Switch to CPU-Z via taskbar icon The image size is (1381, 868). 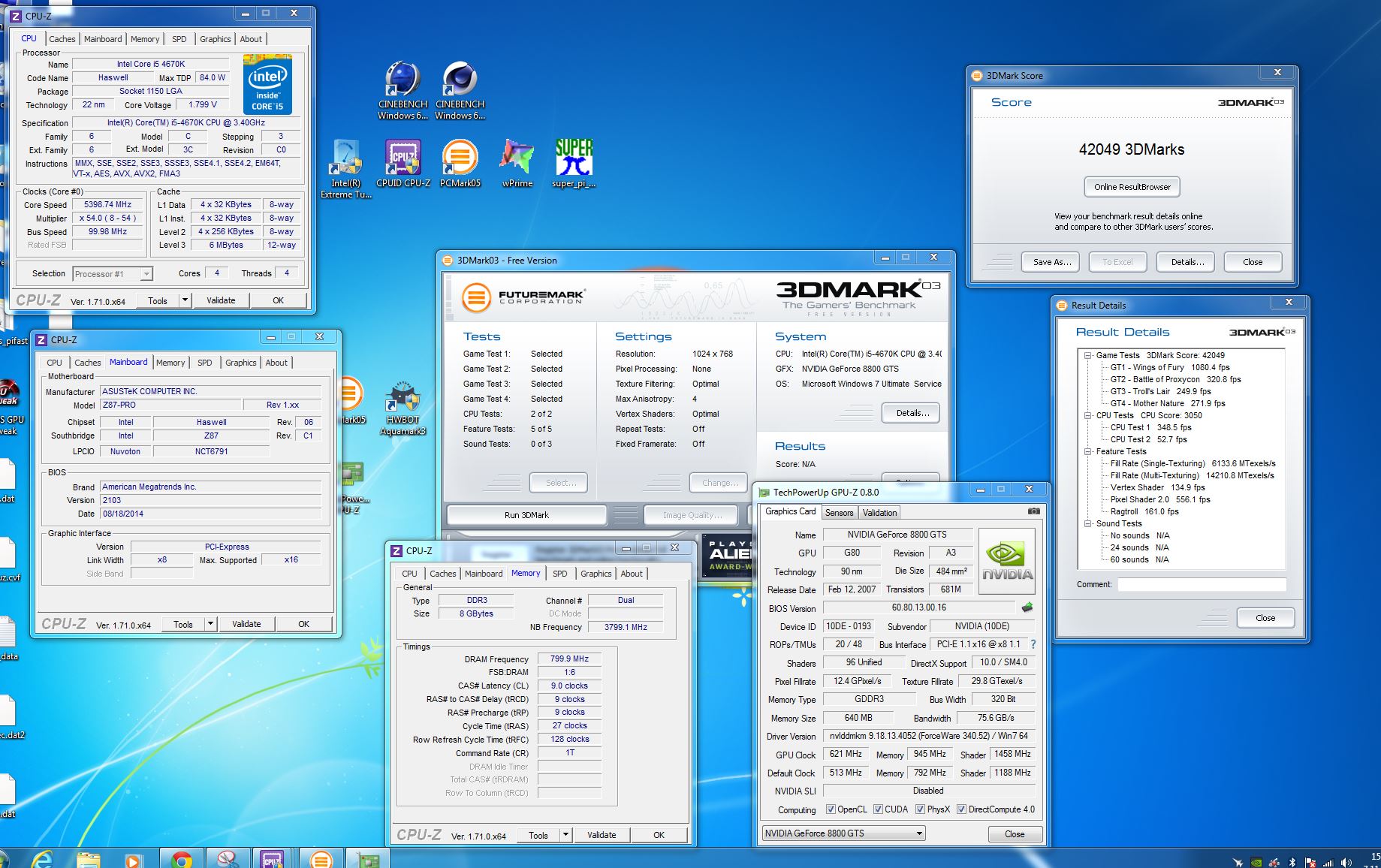click(272, 858)
